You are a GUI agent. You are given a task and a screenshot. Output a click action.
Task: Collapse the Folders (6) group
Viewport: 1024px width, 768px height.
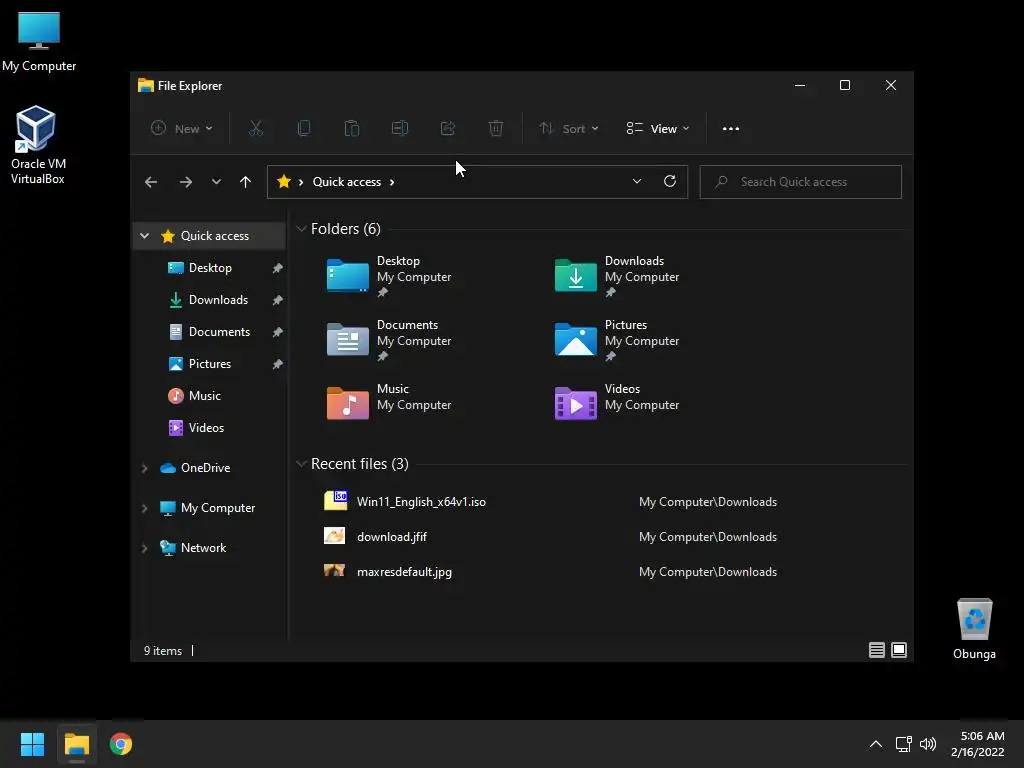tap(301, 229)
